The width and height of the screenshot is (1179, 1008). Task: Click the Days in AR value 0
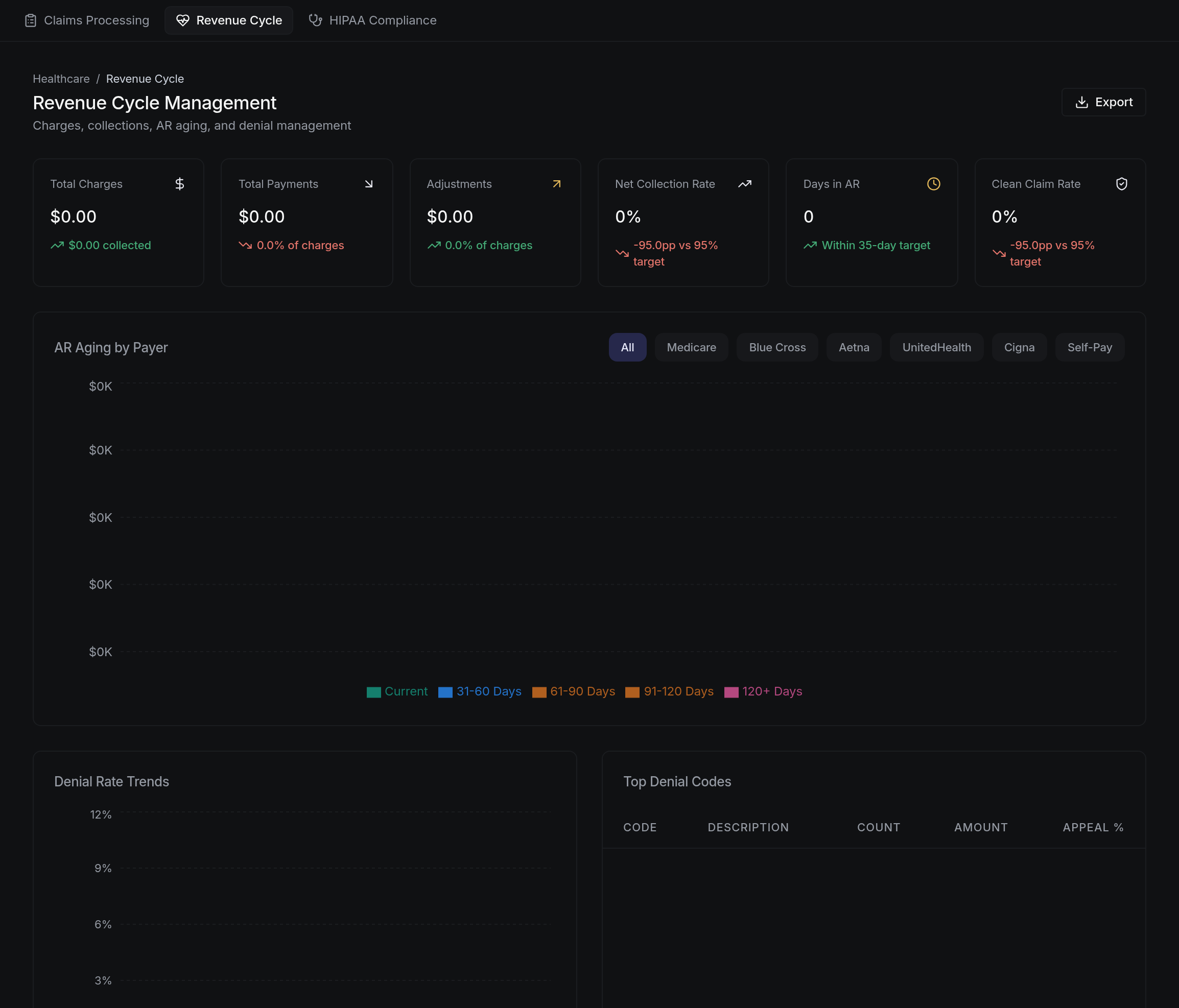coord(809,216)
